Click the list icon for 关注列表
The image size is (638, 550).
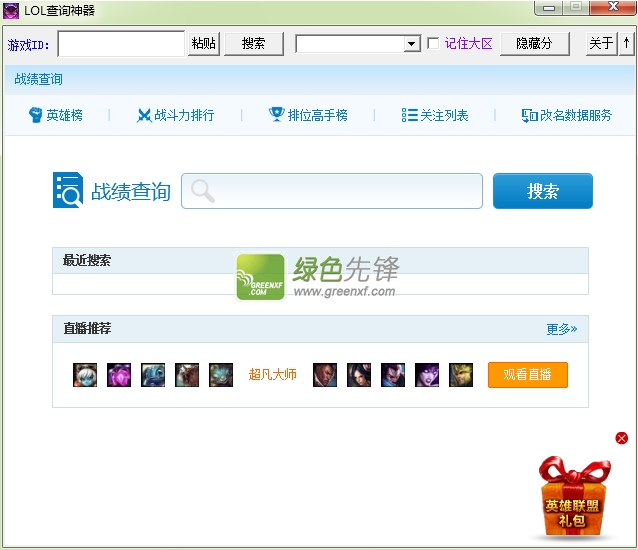point(409,115)
